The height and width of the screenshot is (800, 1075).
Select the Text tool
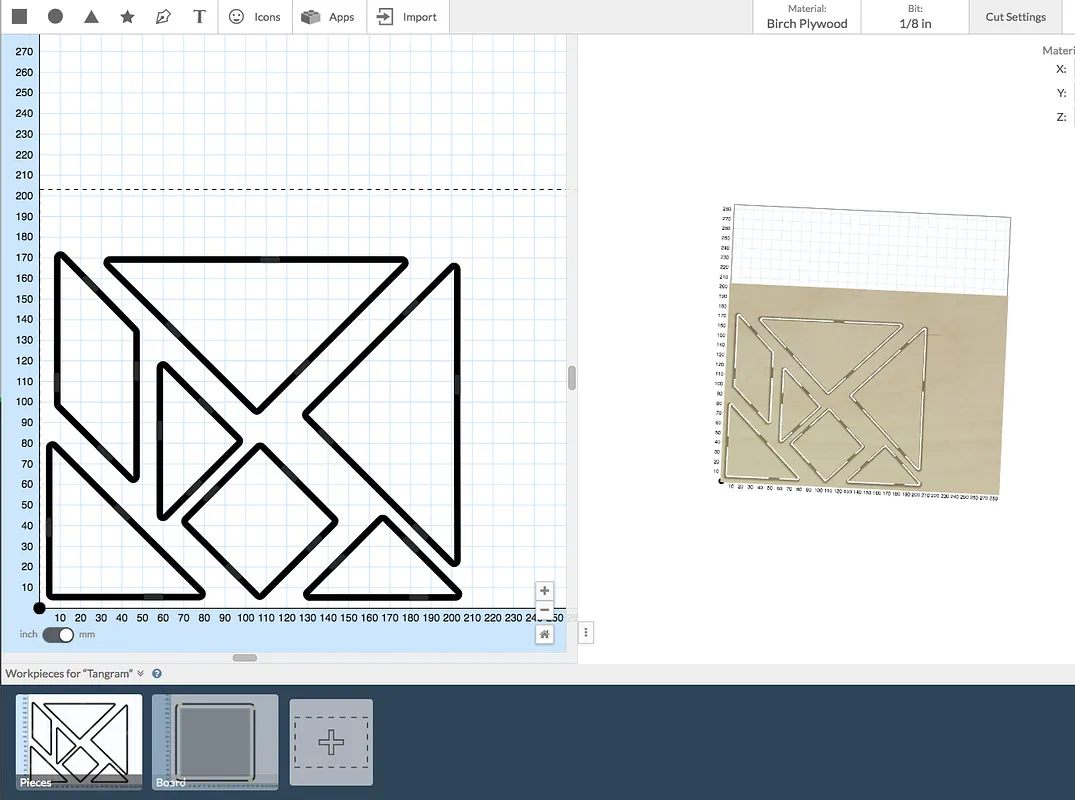coord(199,17)
